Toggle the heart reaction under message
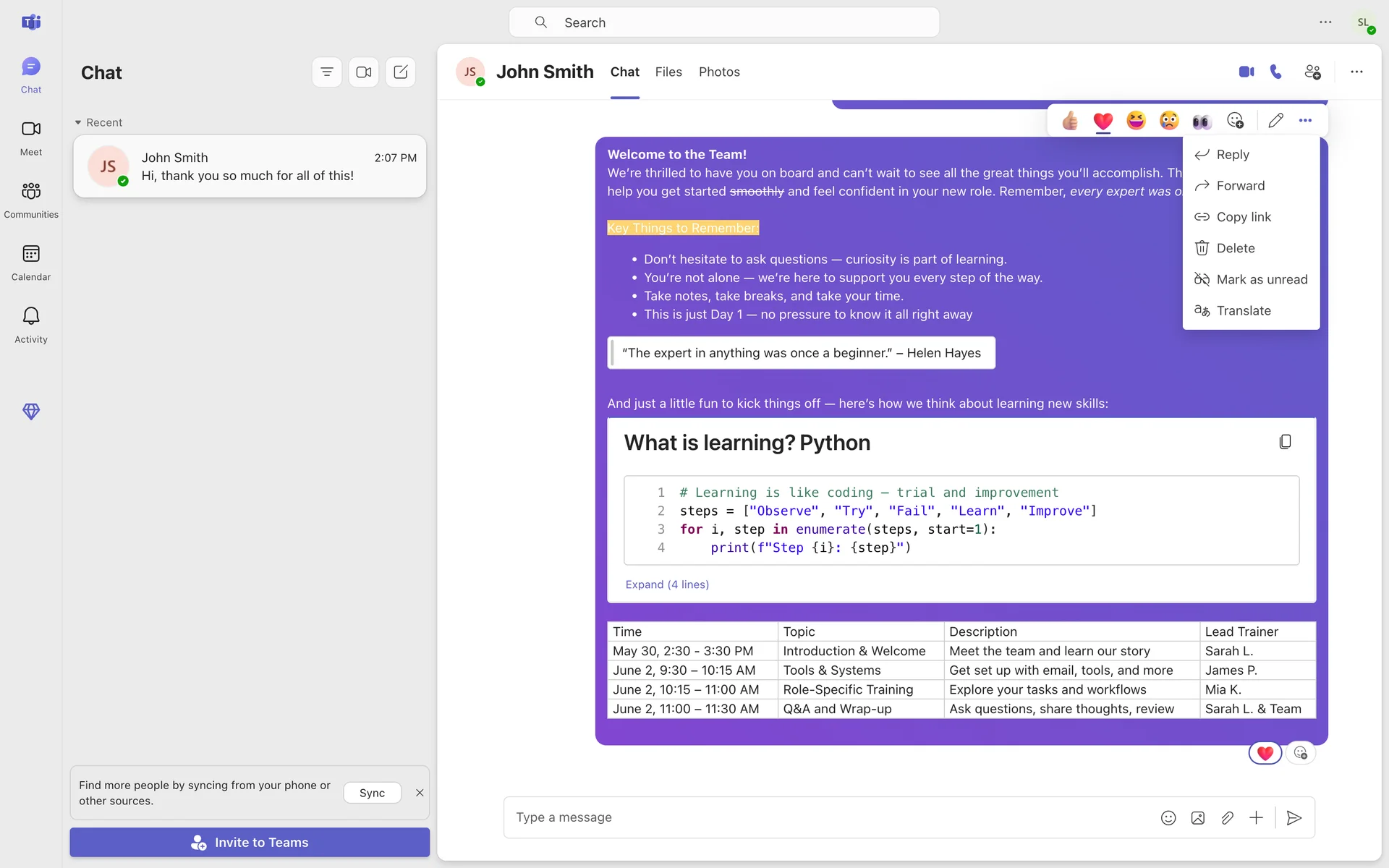Image resolution: width=1389 pixels, height=868 pixels. point(1265,753)
